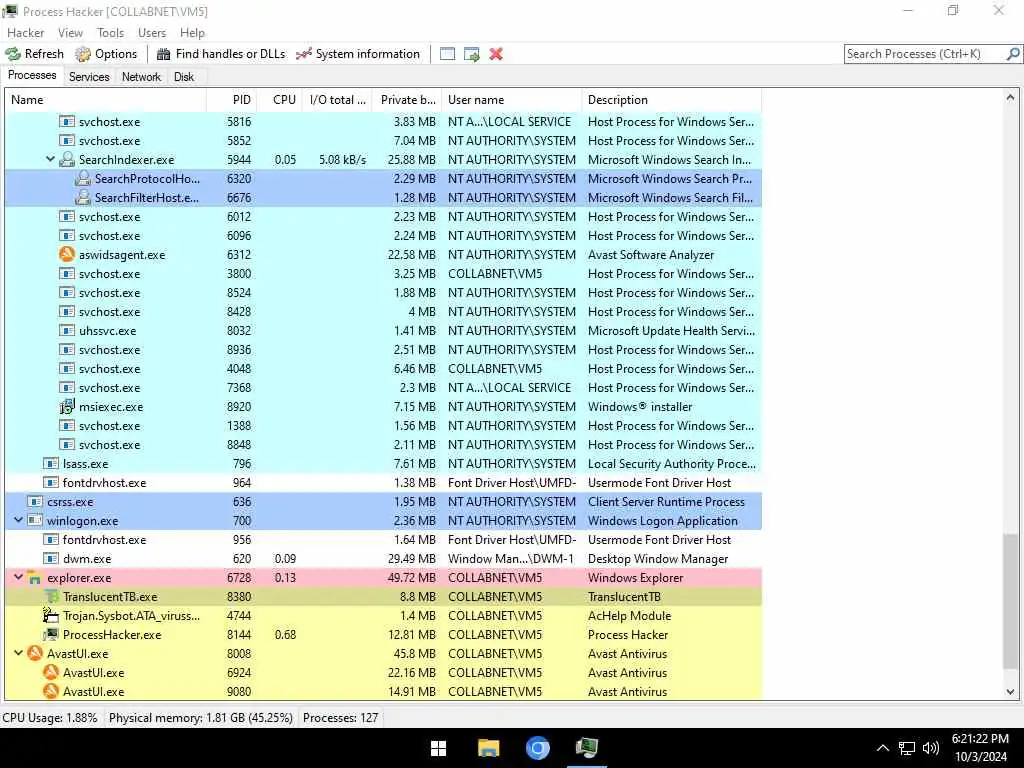Click 'AcHelp Module' description cell
The image size is (1024, 768).
(630, 615)
